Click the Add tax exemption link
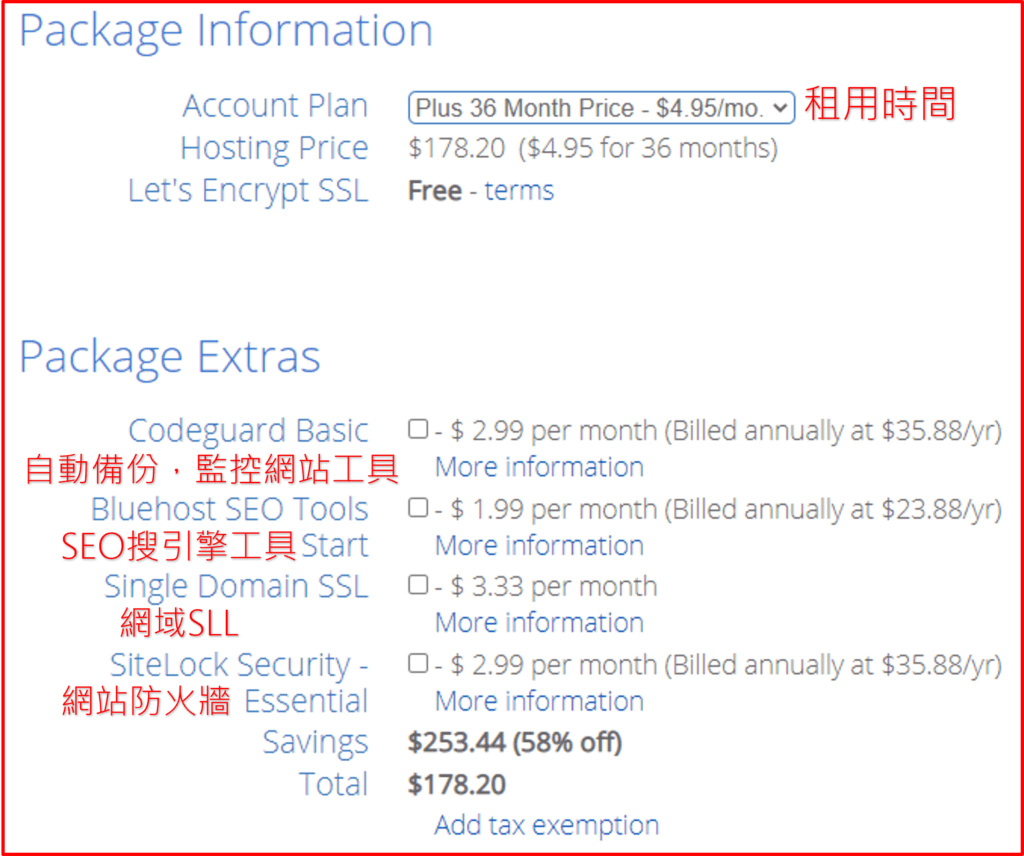The width and height of the screenshot is (1024, 856). pyautogui.click(x=546, y=825)
